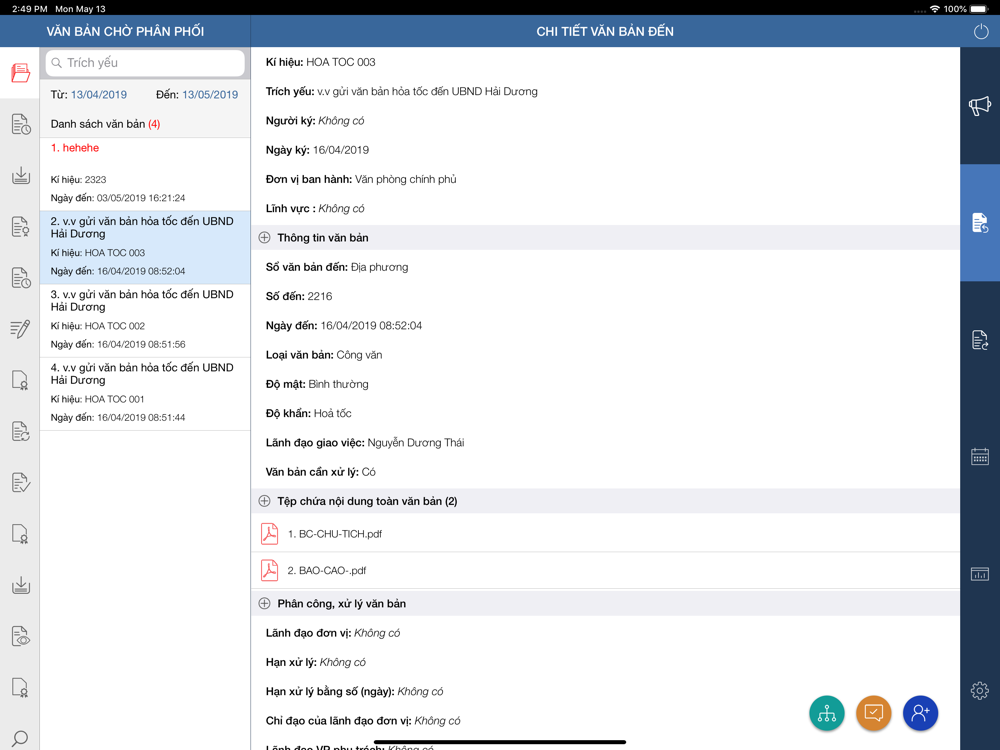This screenshot has height=750, width=1000.
Task: Open the calendar icon in right sidebar
Action: [x=980, y=456]
